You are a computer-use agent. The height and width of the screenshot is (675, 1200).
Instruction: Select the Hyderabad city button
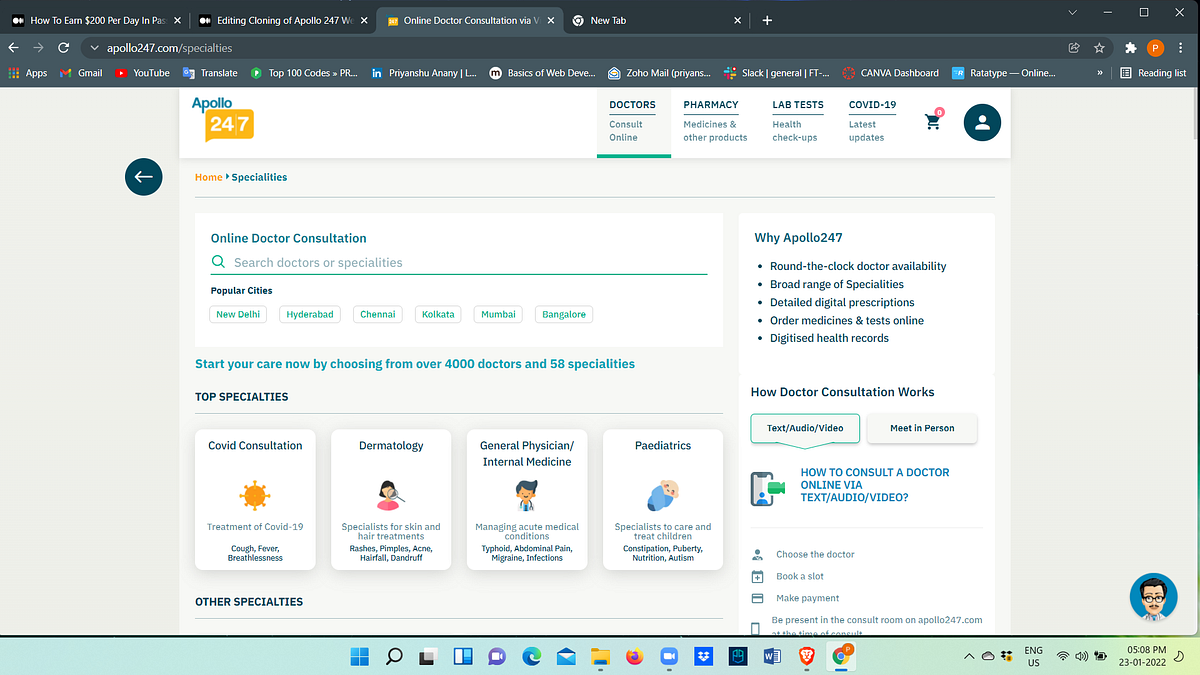pos(310,314)
